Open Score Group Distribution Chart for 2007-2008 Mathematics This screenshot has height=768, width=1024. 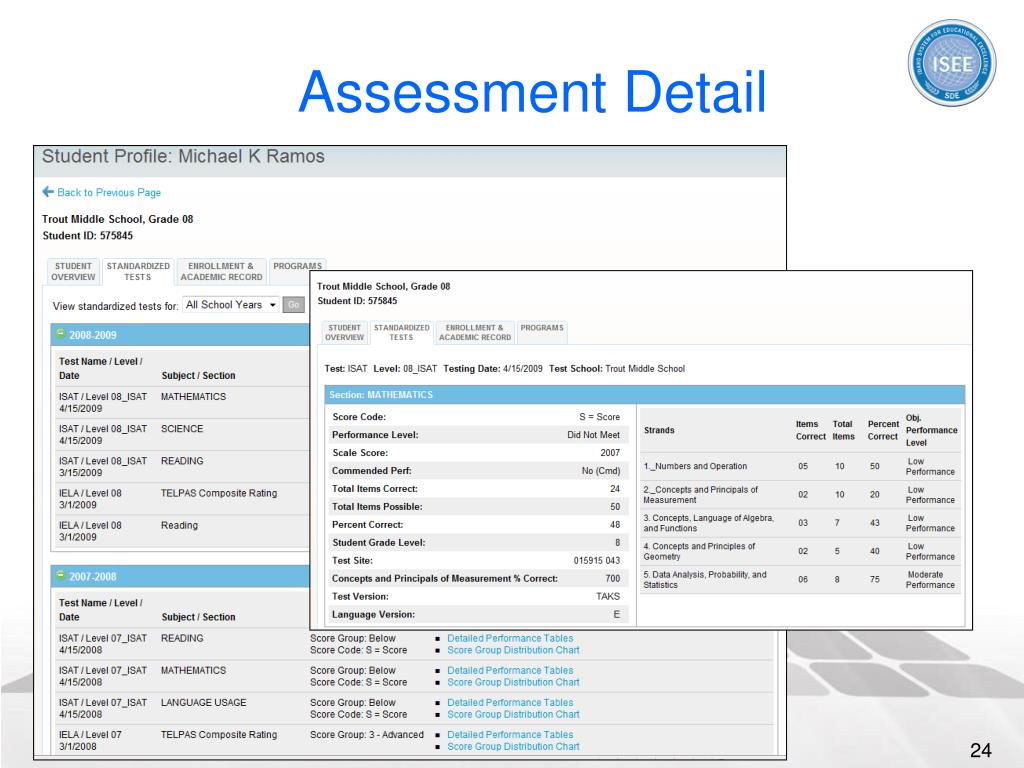pos(513,682)
